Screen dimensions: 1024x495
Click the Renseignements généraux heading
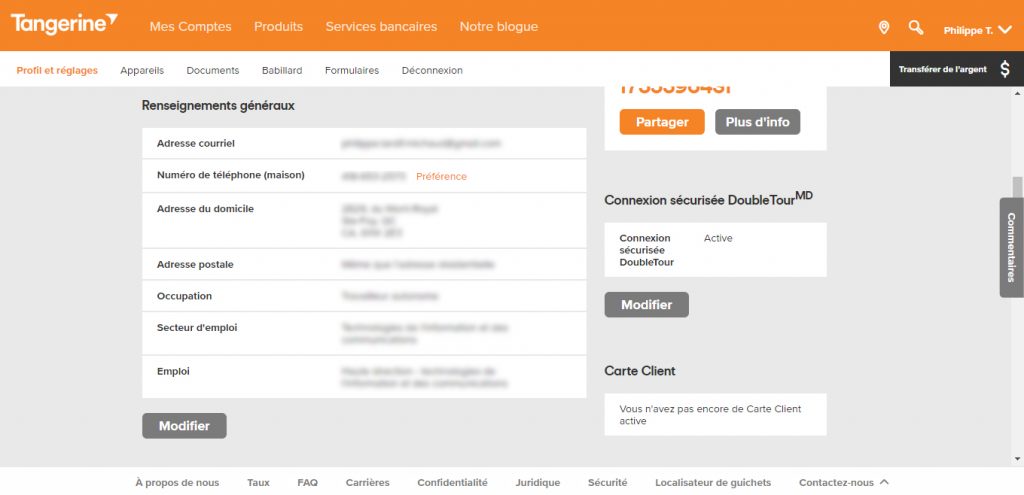[218, 105]
